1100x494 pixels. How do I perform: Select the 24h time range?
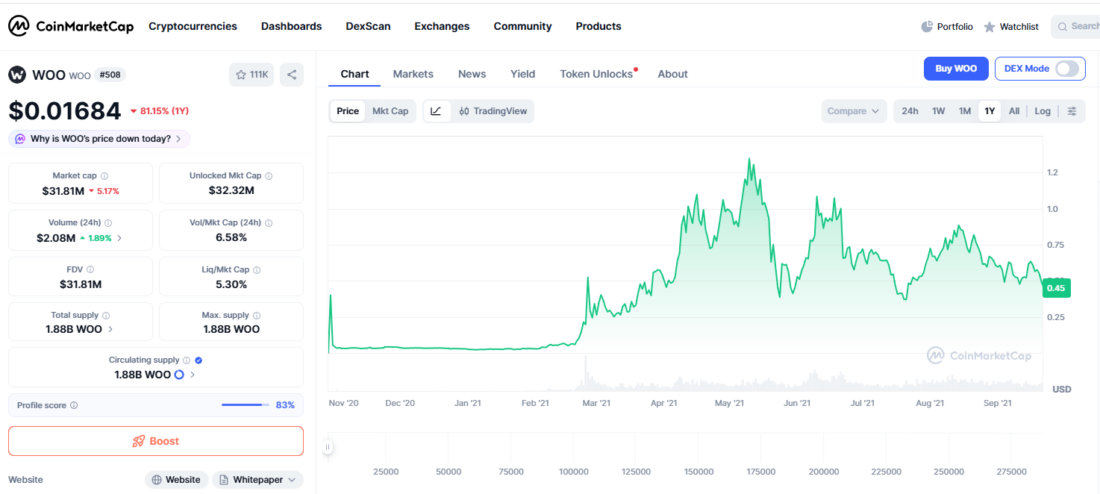910,111
